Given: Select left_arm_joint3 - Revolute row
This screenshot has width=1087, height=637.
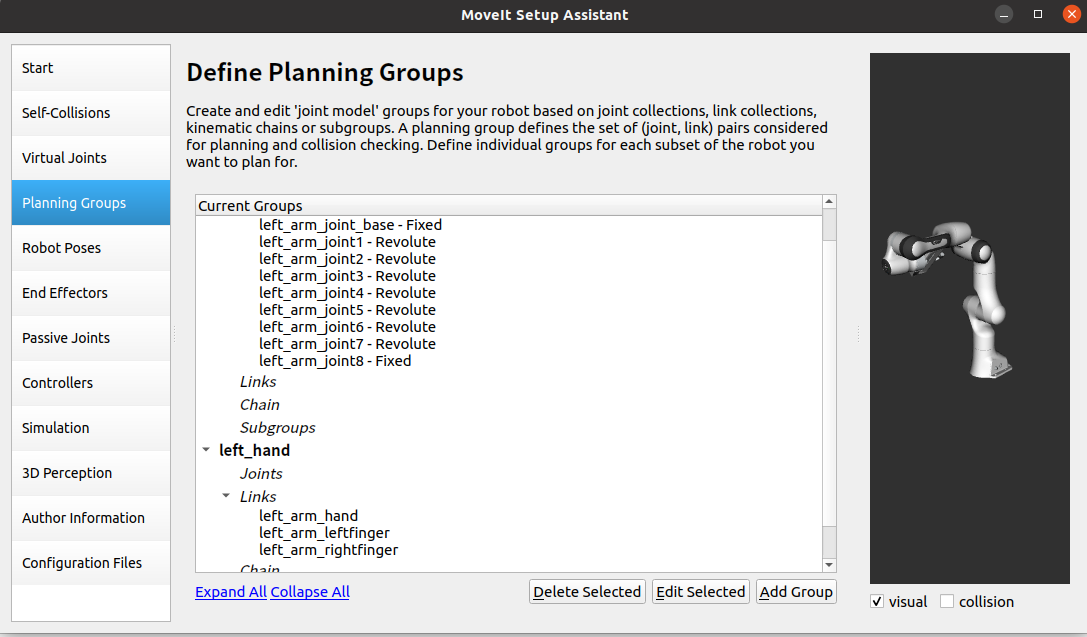Looking at the screenshot, I should tap(347, 276).
